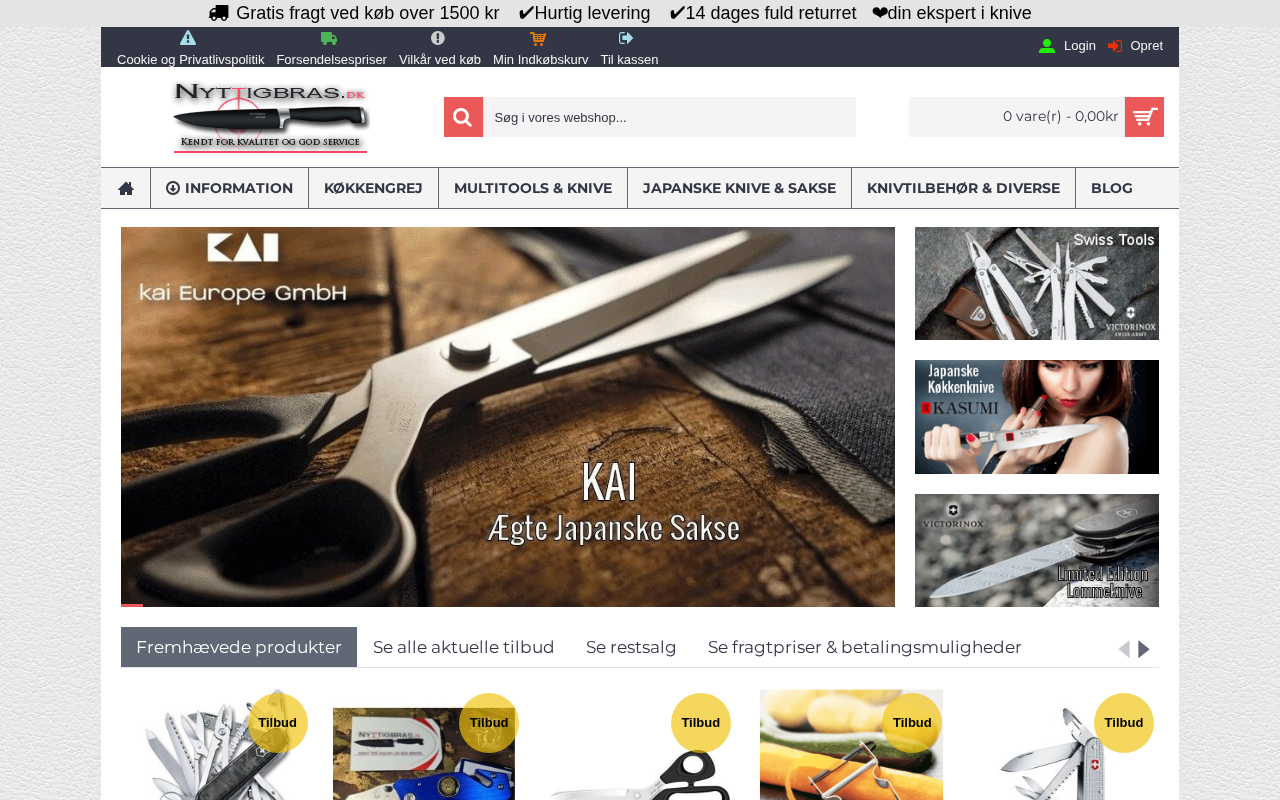Show next featured products with right arrow

coord(1144,649)
